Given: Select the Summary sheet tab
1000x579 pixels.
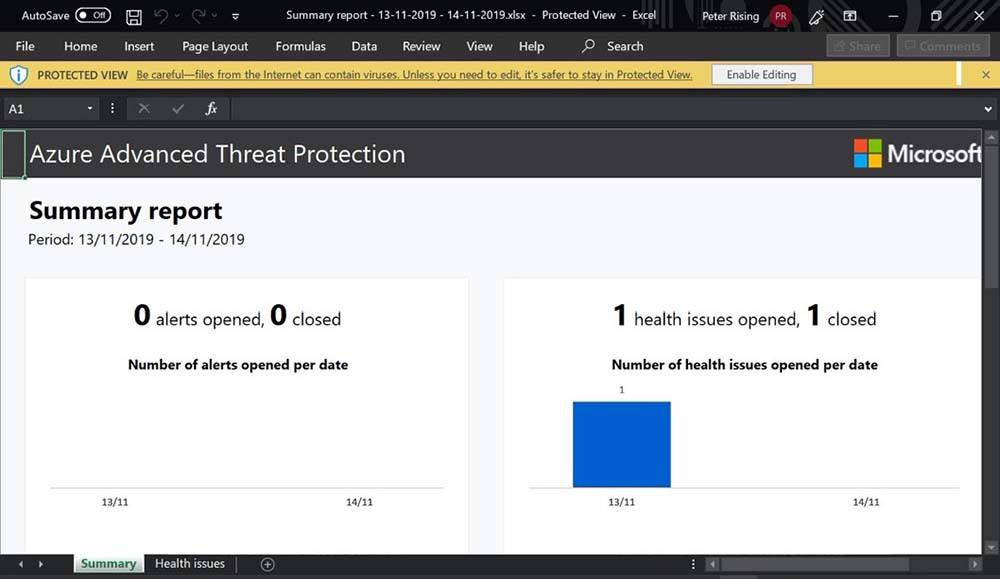Looking at the screenshot, I should coord(108,564).
